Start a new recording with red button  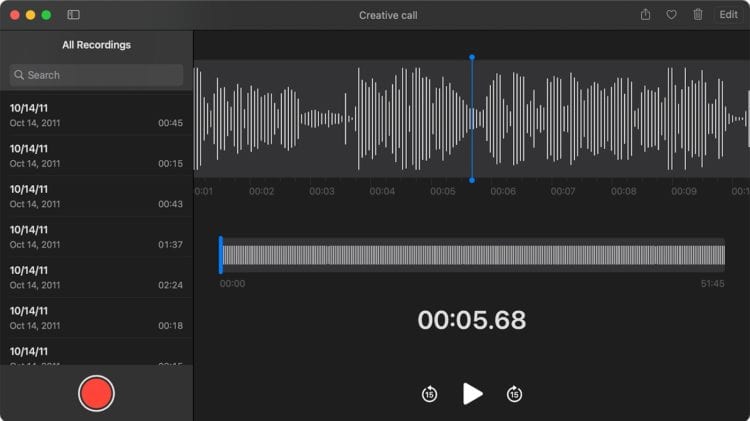[x=96, y=393]
